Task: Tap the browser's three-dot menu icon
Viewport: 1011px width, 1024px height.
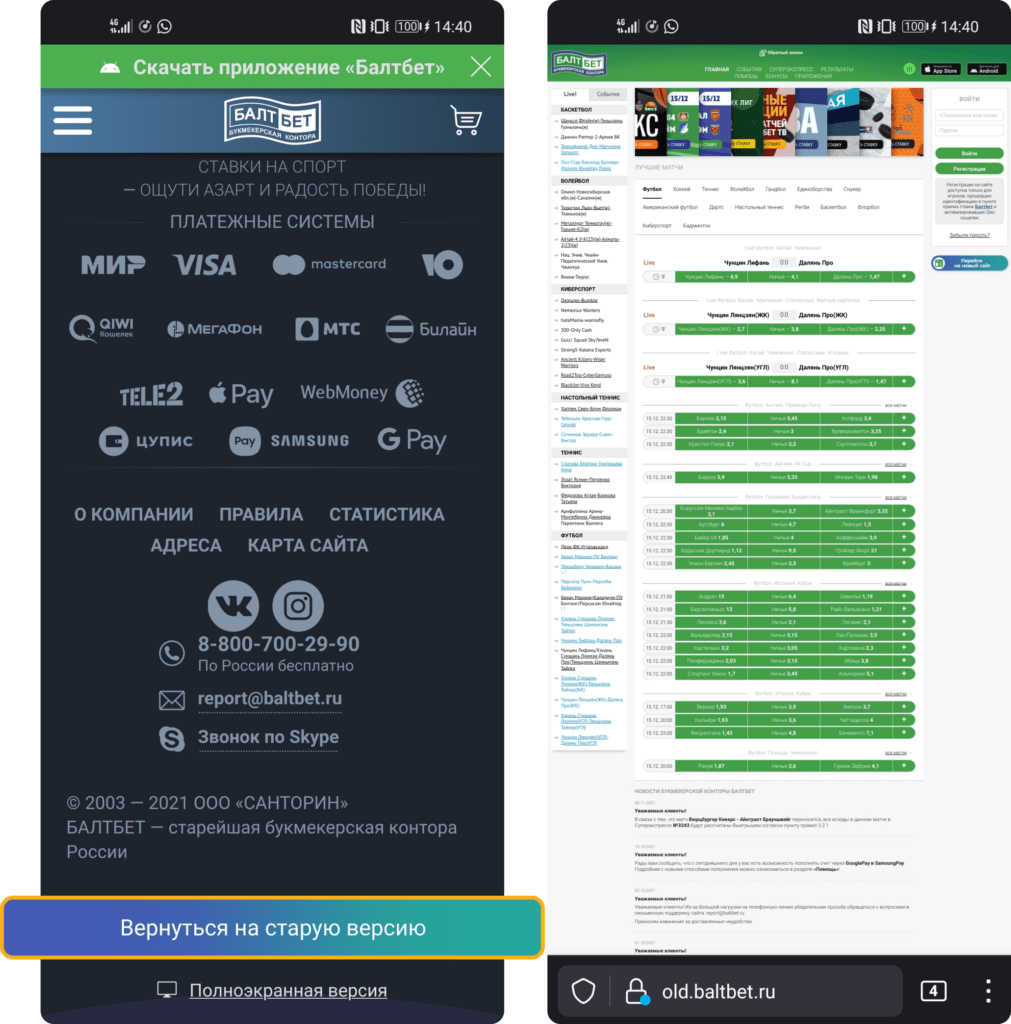Action: coord(987,990)
